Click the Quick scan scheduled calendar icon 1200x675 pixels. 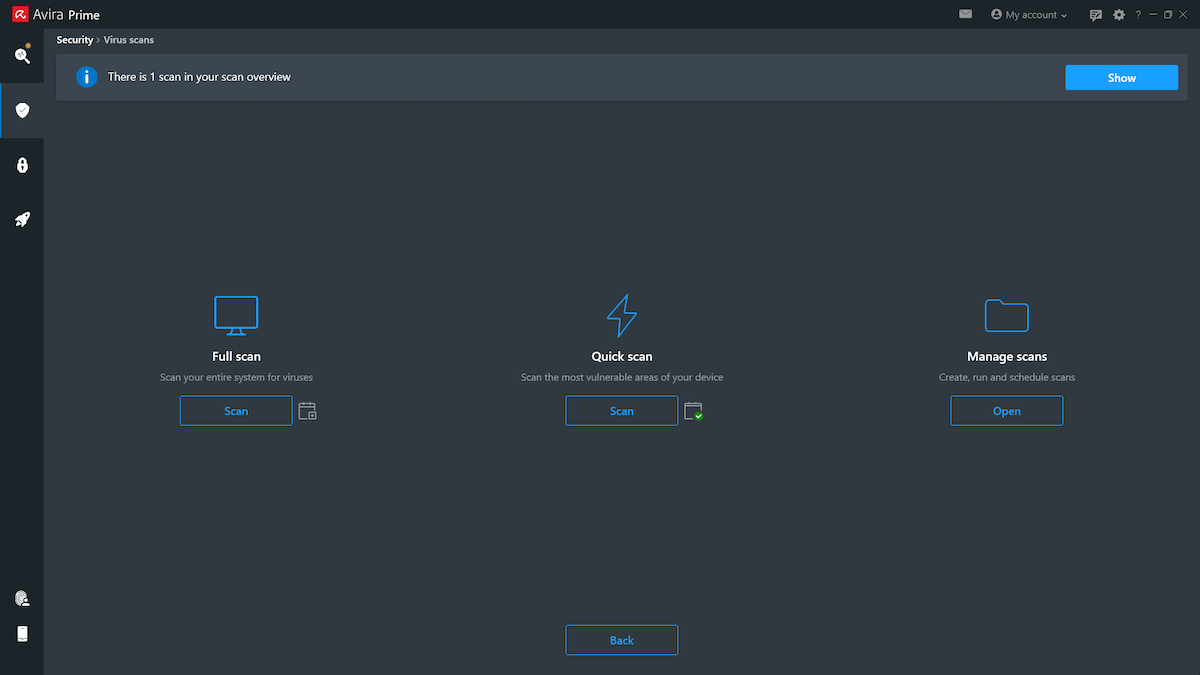(693, 410)
